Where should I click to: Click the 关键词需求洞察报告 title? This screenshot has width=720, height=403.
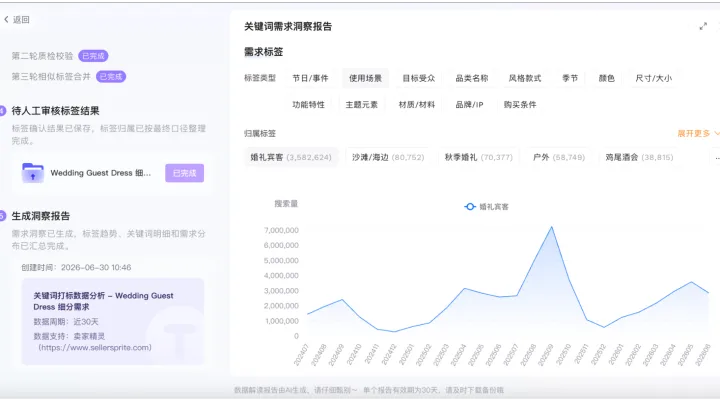tap(288, 27)
